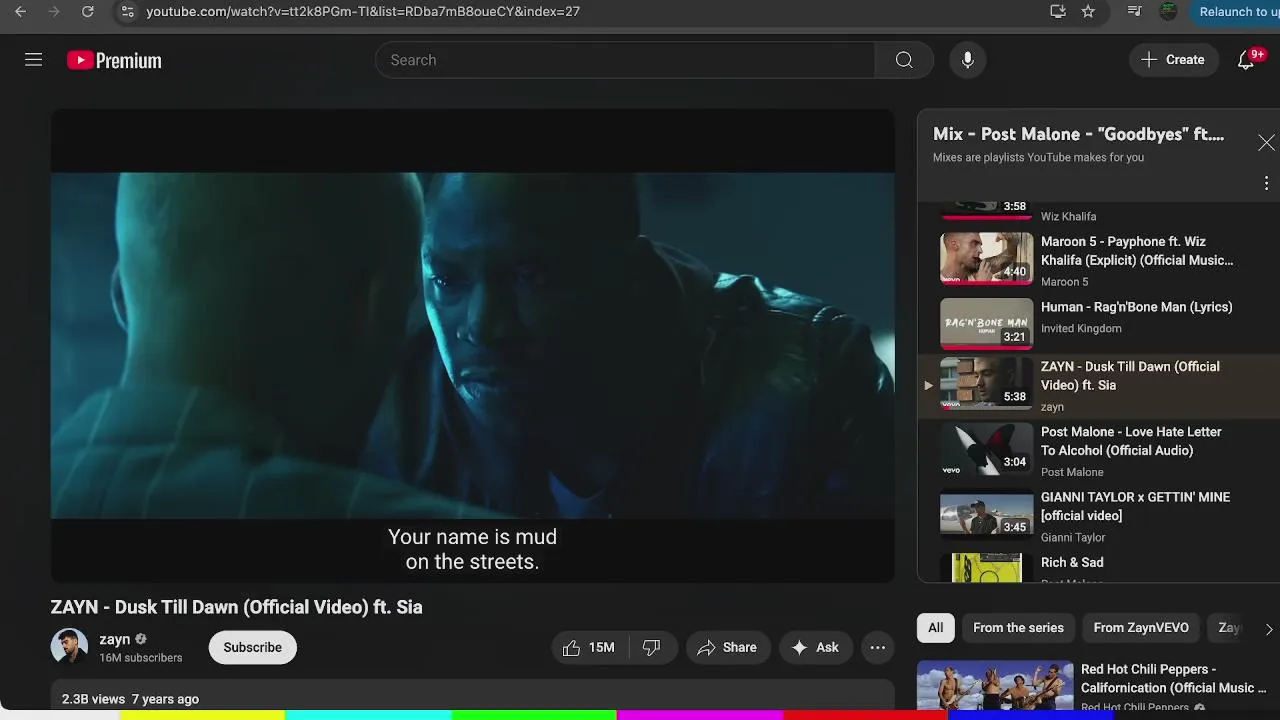Viewport: 1280px width, 720px height.
Task: Reload the current page
Action: pos(87,12)
